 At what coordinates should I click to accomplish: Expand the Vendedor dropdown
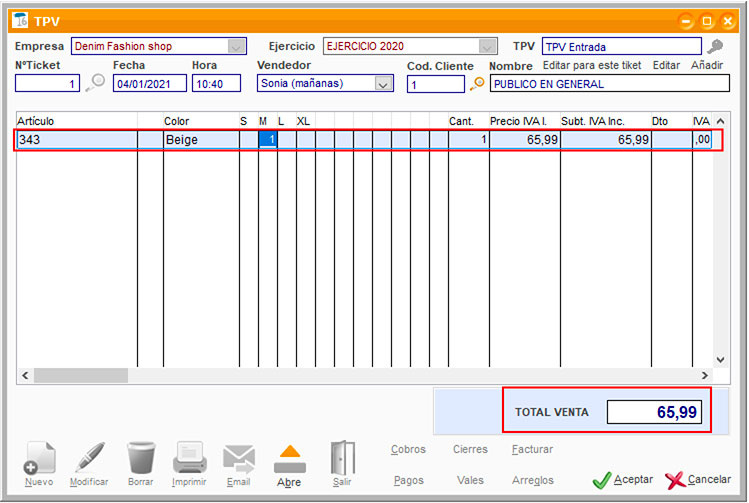click(383, 84)
